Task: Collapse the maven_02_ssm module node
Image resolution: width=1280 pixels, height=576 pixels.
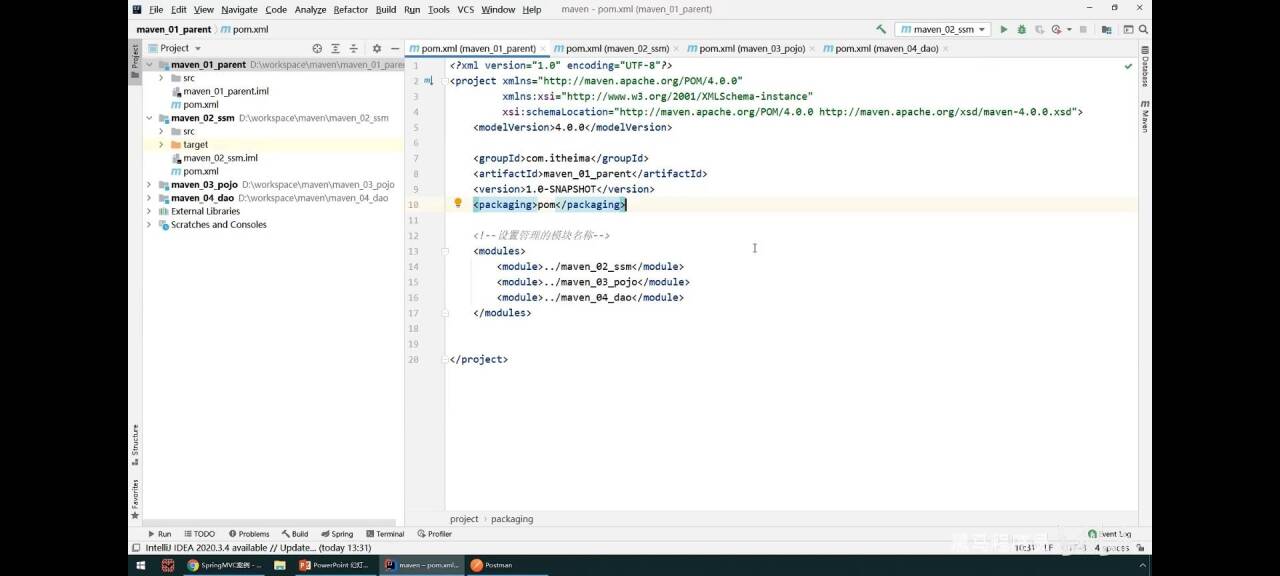Action: tap(149, 118)
